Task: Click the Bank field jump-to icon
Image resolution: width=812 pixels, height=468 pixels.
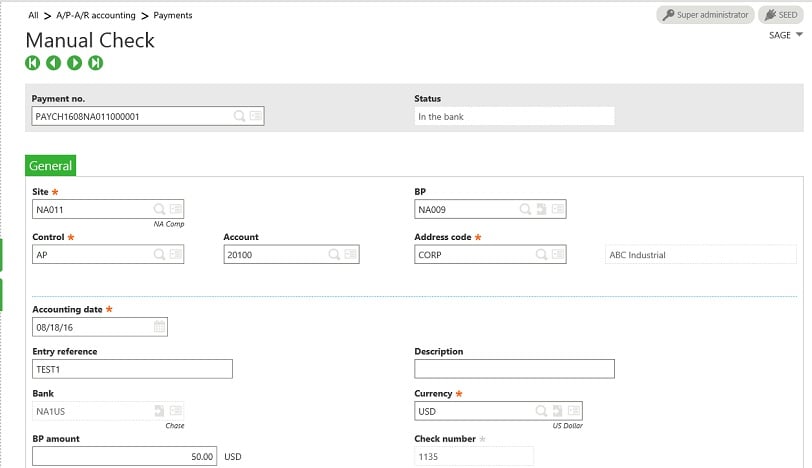Action: [159, 411]
